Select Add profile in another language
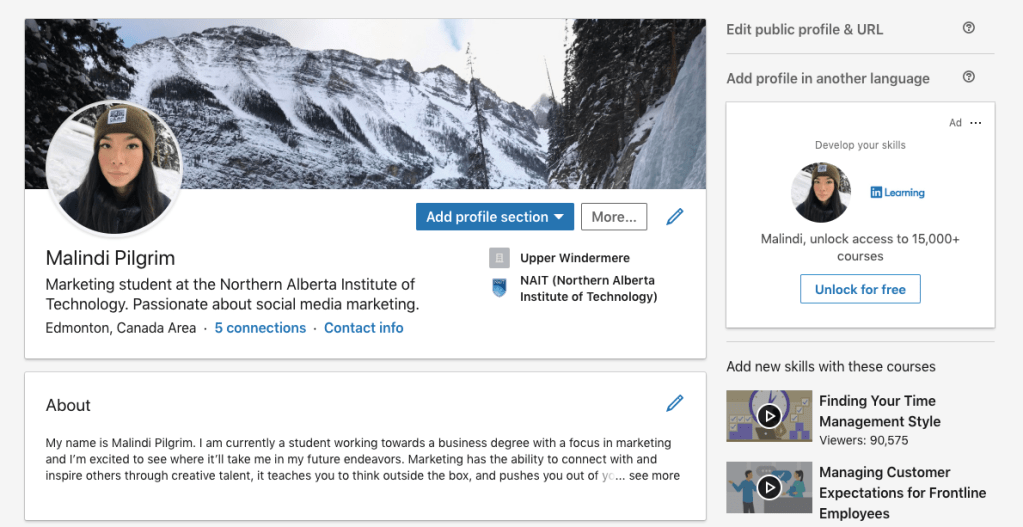 point(827,78)
